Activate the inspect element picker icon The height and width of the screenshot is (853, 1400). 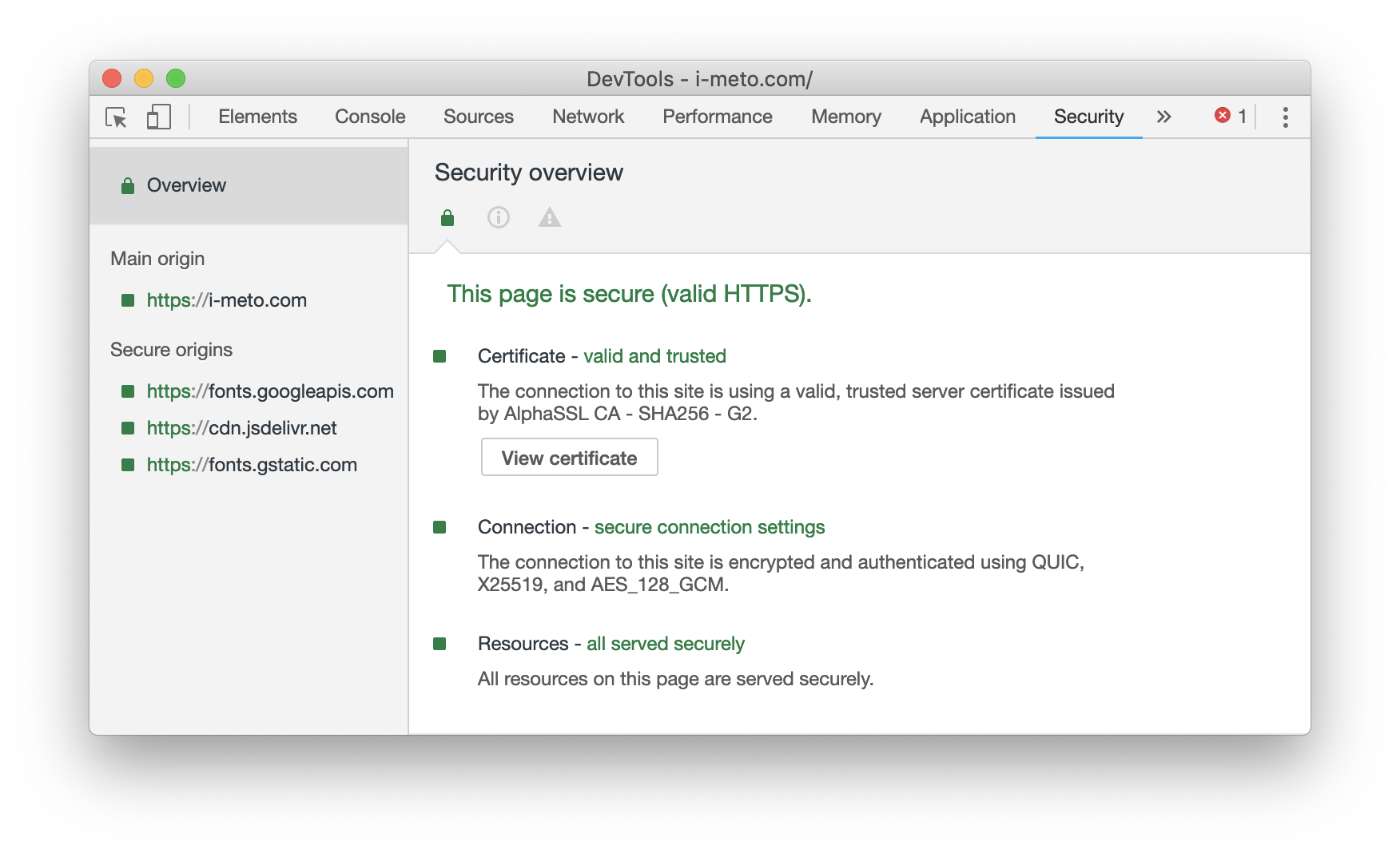tap(117, 117)
